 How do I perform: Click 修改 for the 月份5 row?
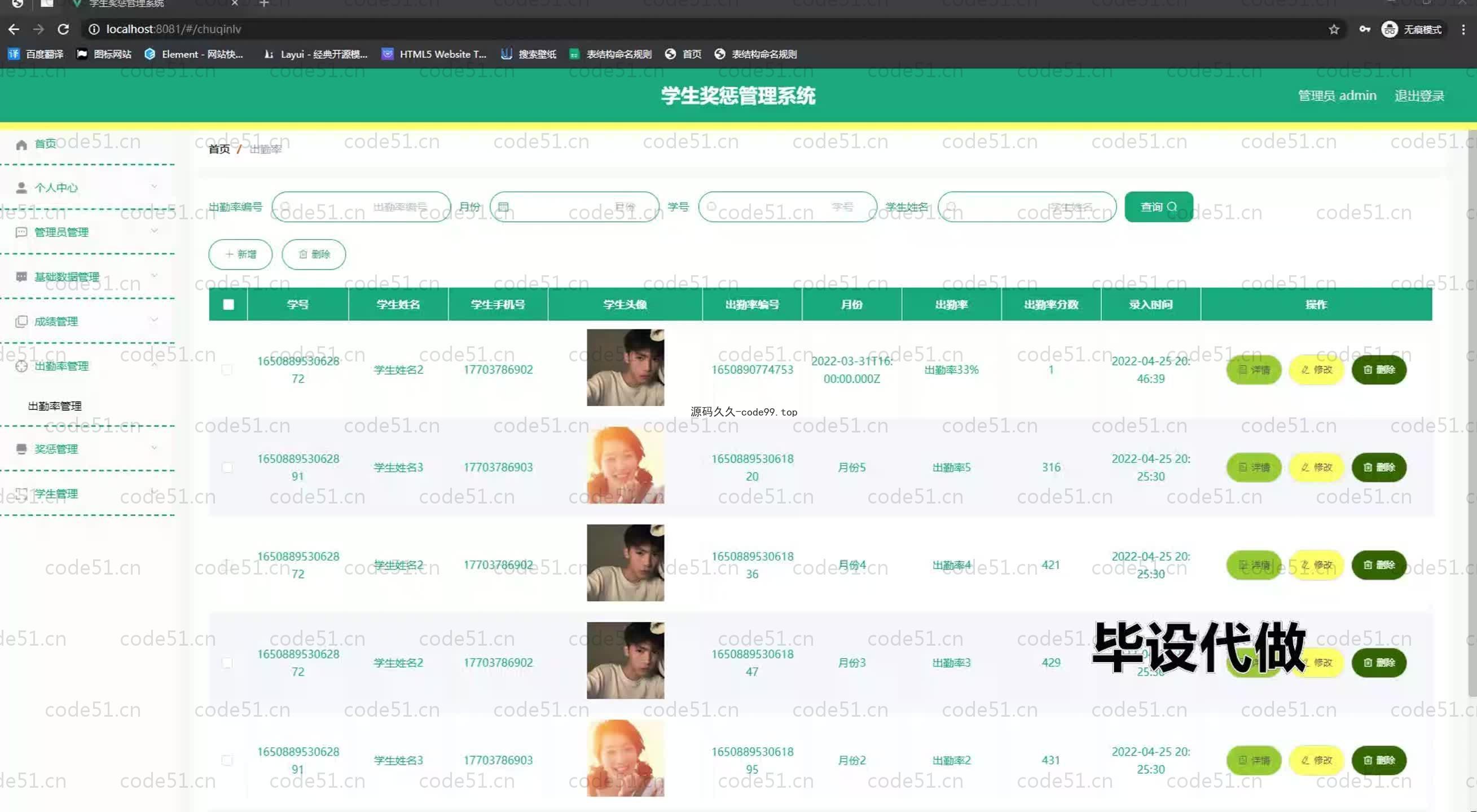tap(1316, 467)
